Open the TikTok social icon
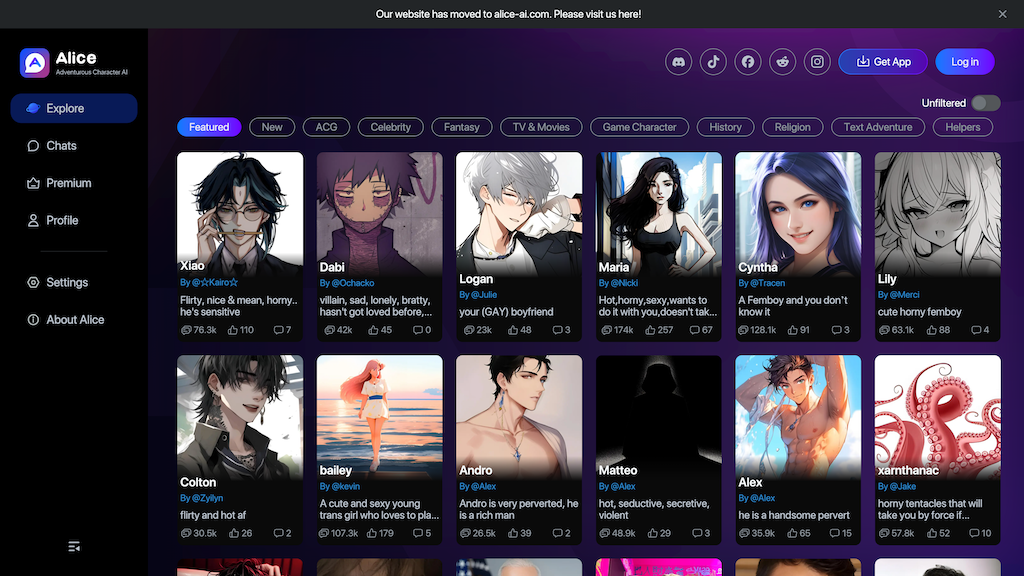Viewport: 1024px width, 576px height. click(x=713, y=62)
